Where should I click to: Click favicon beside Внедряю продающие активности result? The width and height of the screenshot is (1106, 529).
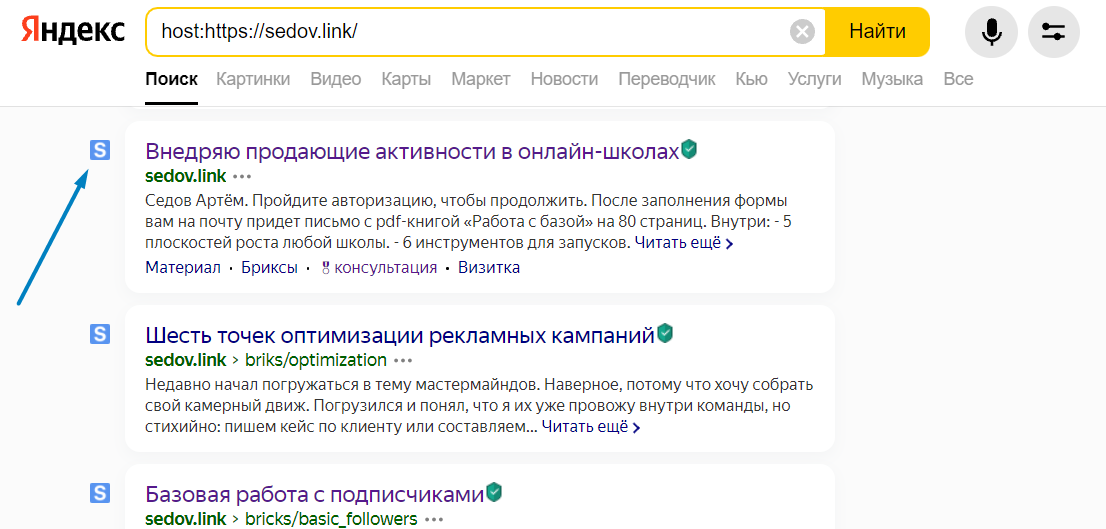(x=100, y=150)
